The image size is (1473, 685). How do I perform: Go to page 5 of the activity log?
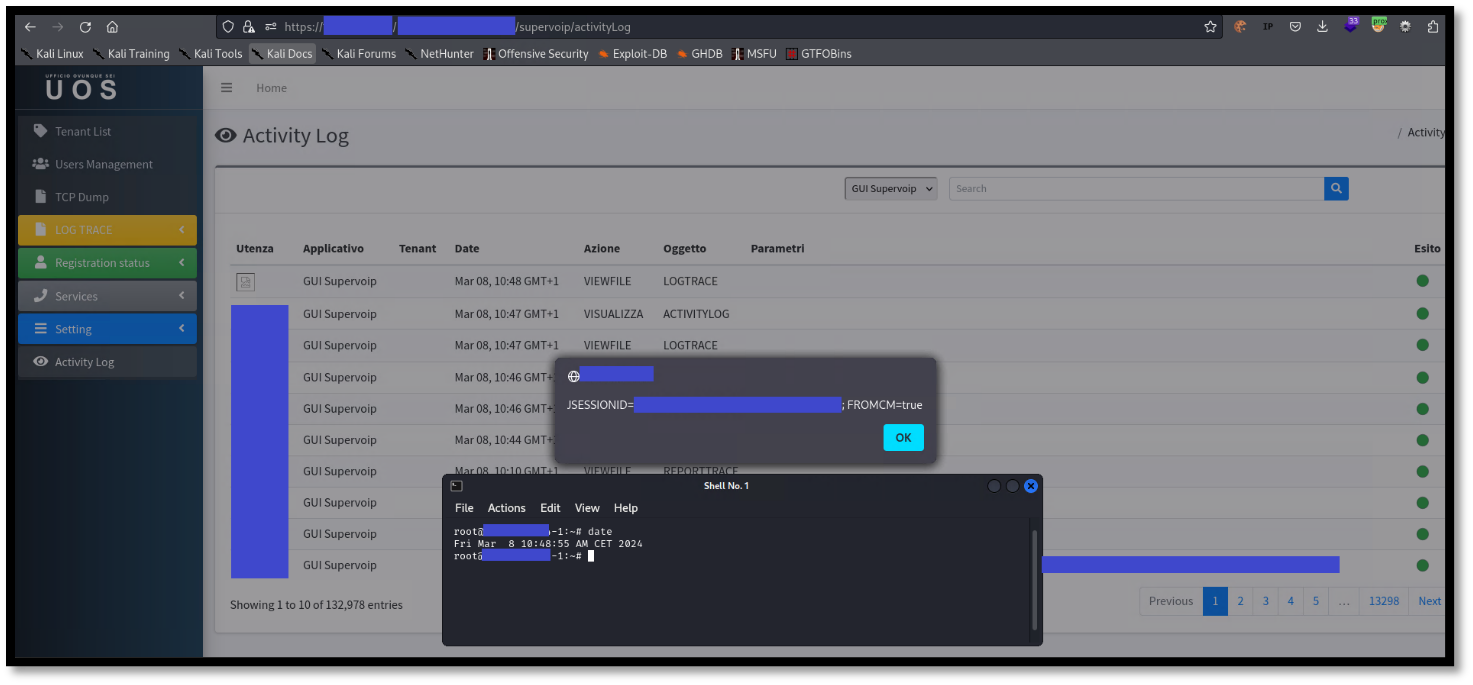(1315, 601)
